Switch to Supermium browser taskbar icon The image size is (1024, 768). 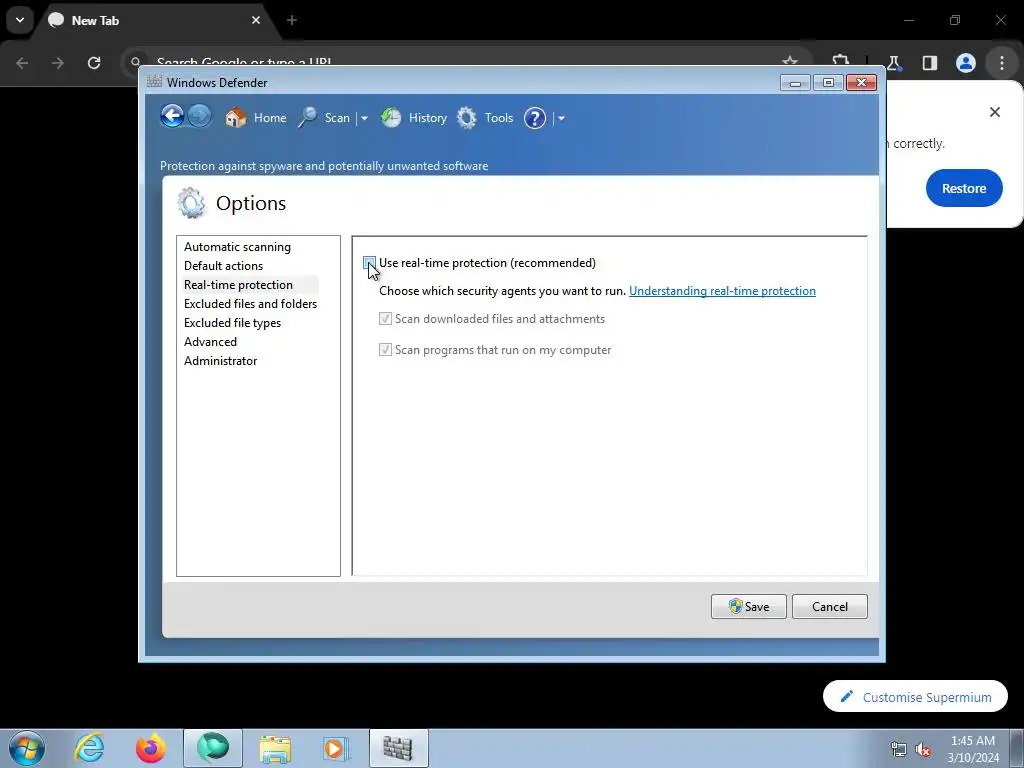pyautogui.click(x=213, y=748)
